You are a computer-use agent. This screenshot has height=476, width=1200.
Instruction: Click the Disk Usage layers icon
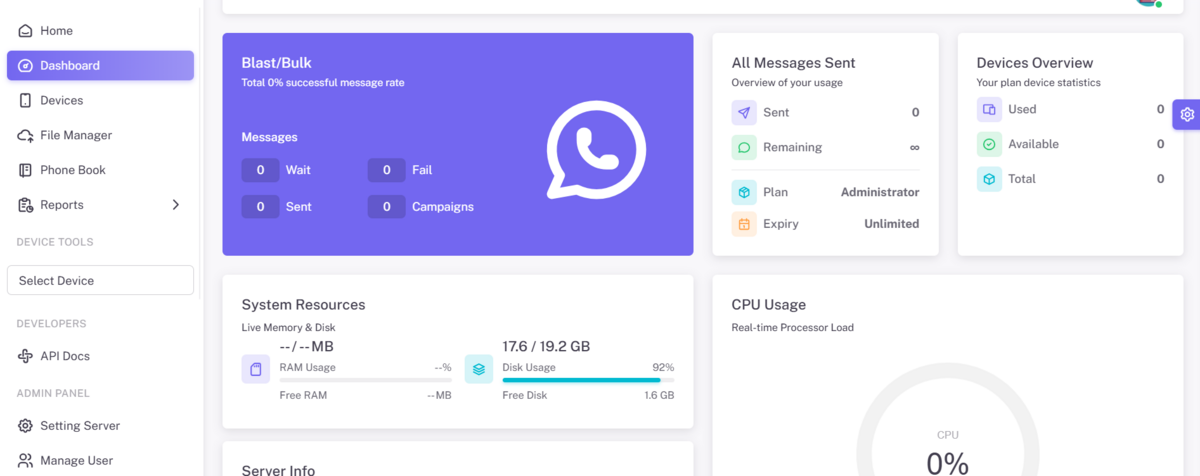[479, 369]
